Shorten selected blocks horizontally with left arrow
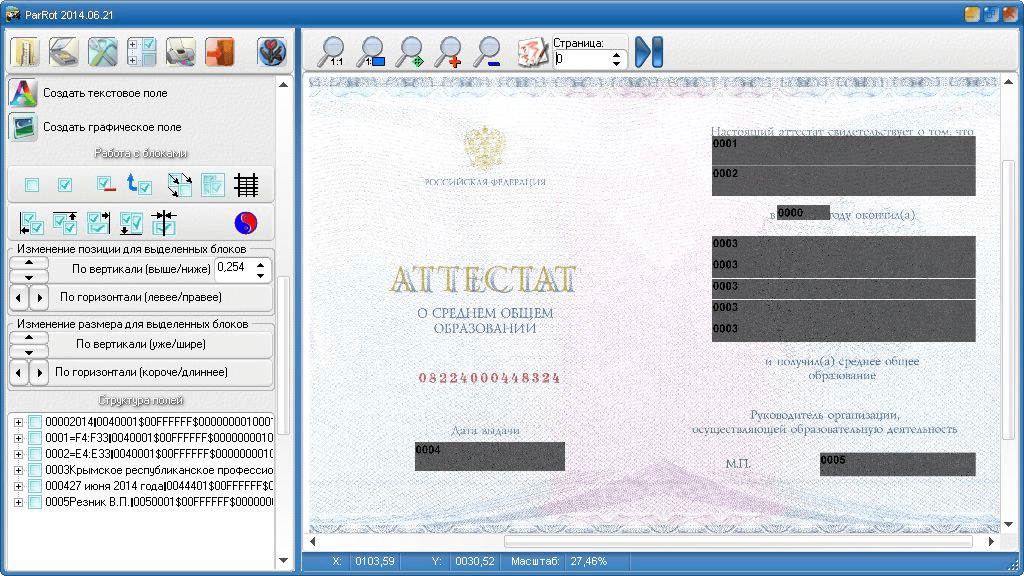Screen dimensions: 1024x576 tap(19, 373)
